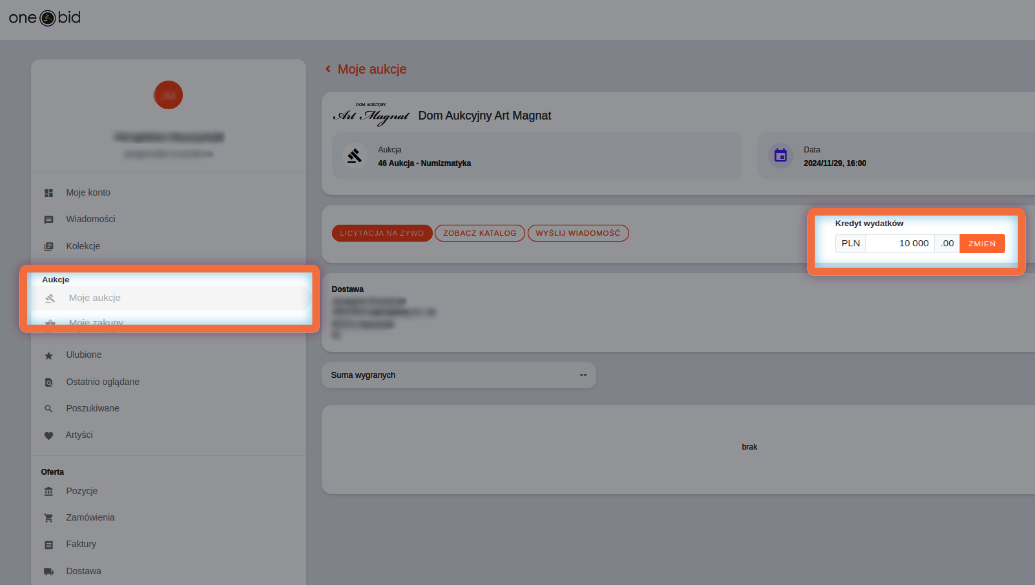Open Moje konto menu item
1035x585 pixels.
(x=88, y=193)
